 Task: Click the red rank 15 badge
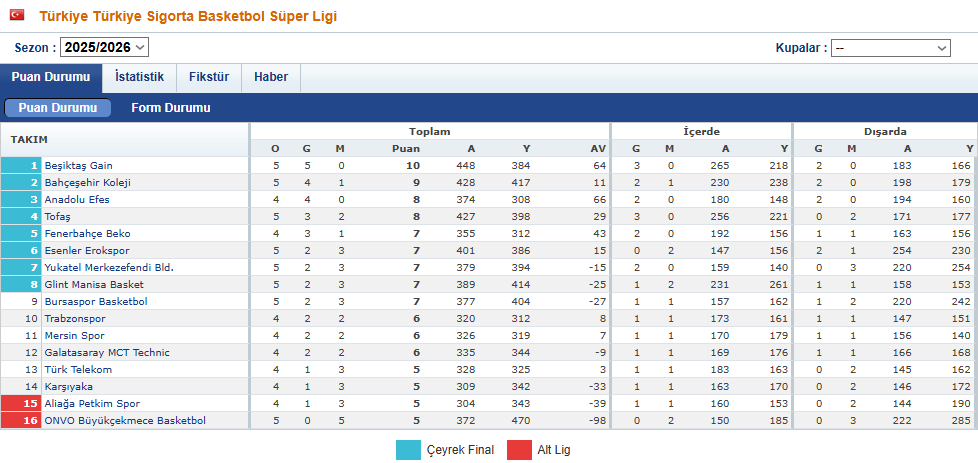click(21, 404)
